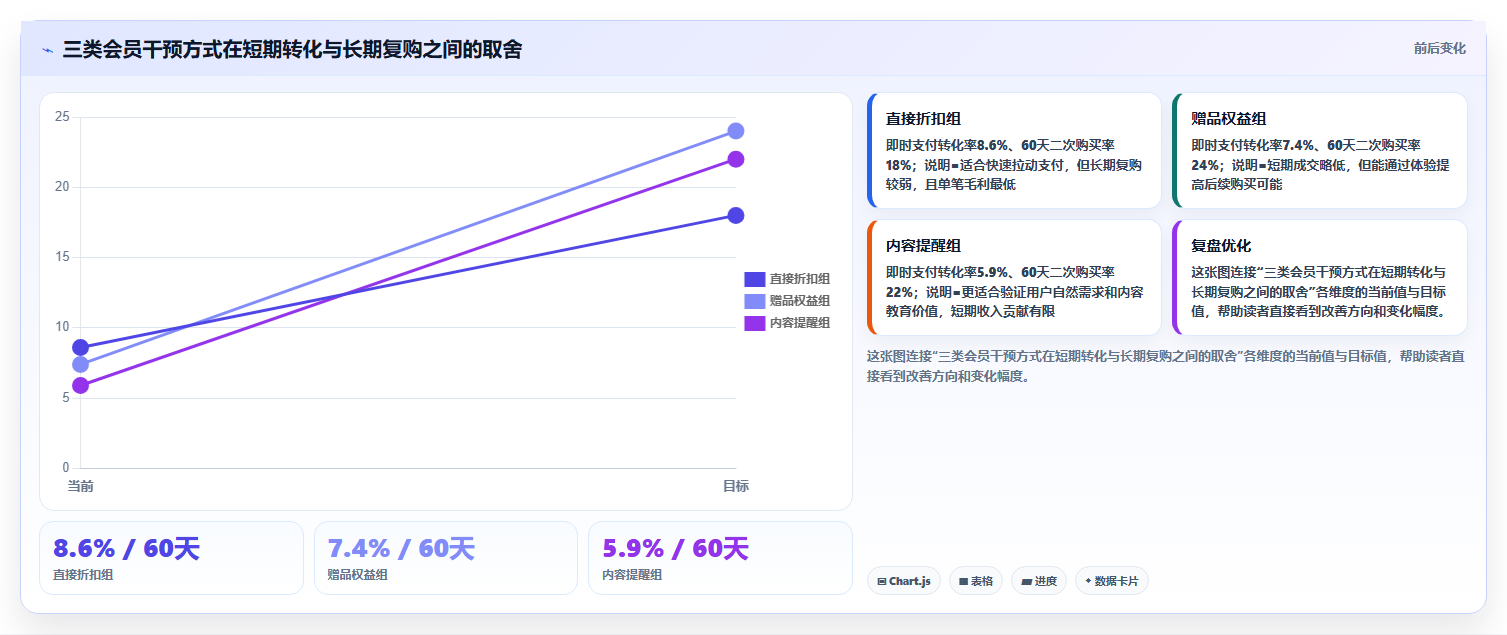The image size is (1507, 635).
Task: Click the 内容提醒组 data point at 当前
Action: pos(80,385)
